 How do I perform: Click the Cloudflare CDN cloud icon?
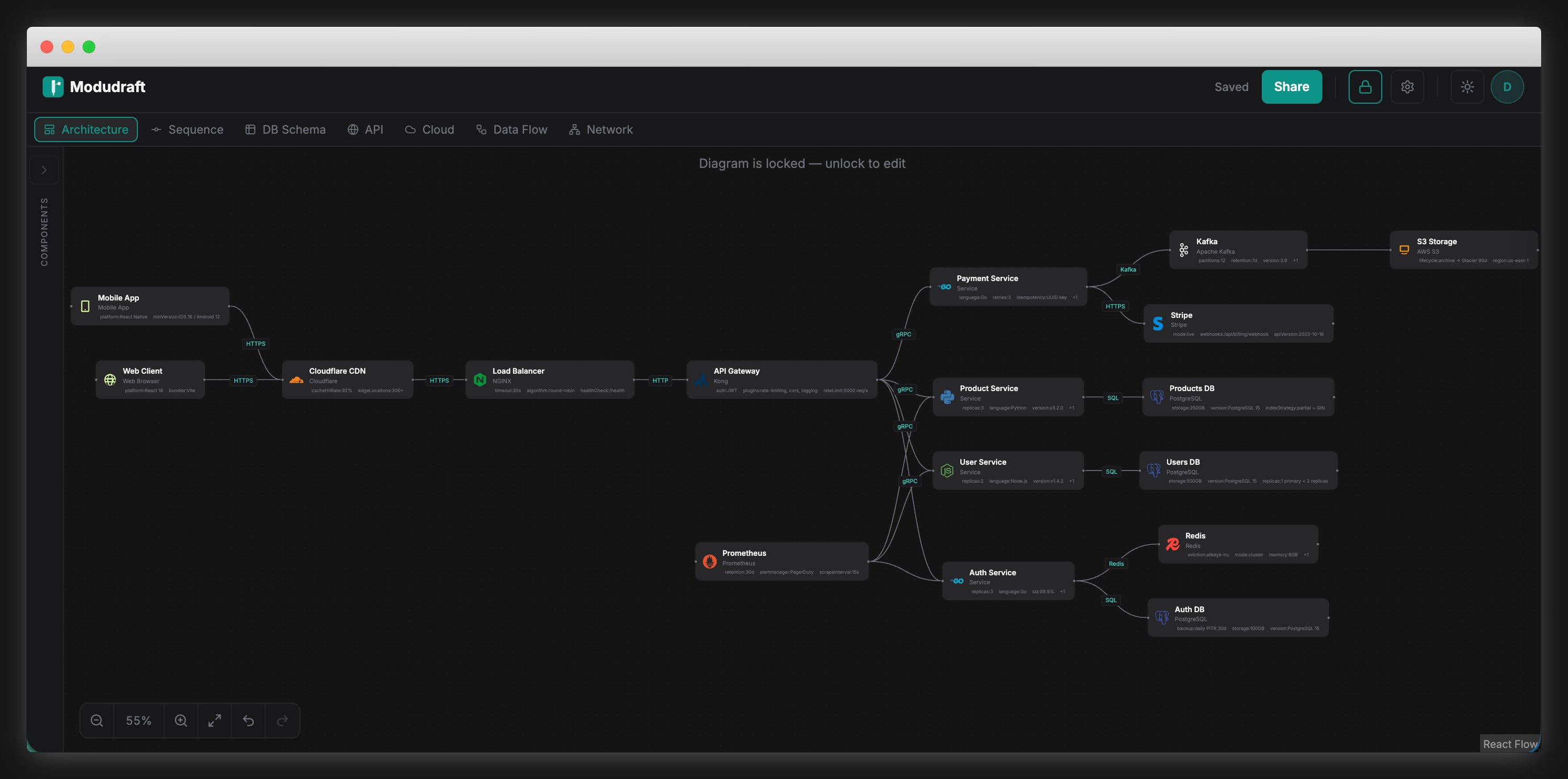pos(296,379)
